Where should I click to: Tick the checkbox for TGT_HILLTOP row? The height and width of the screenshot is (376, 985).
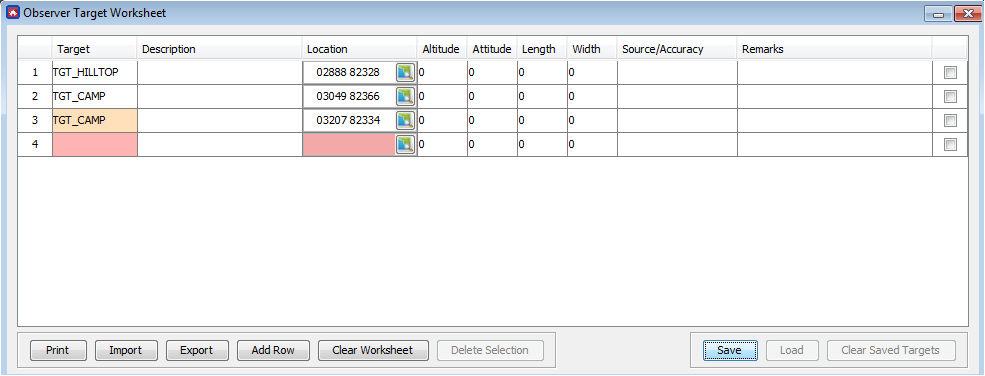point(950,73)
